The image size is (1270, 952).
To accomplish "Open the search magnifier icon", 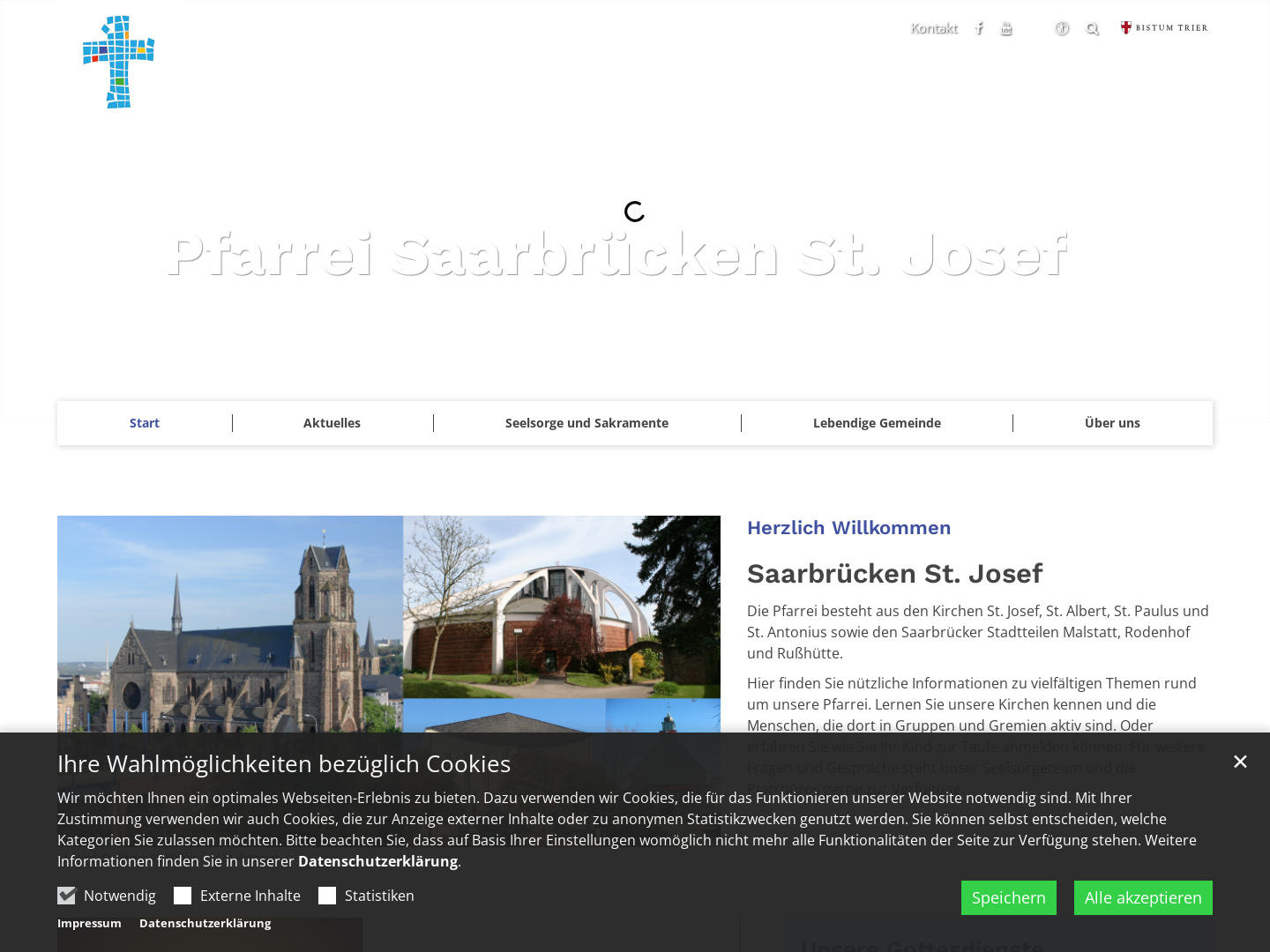I will coord(1093,29).
